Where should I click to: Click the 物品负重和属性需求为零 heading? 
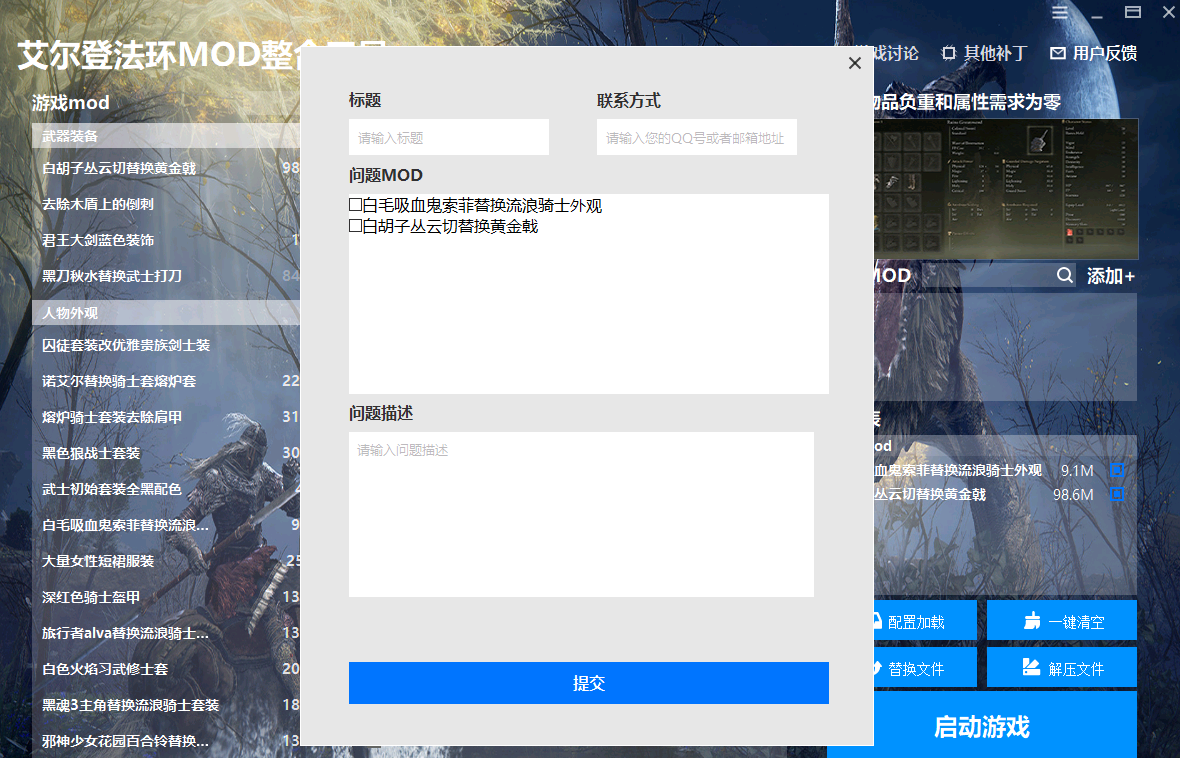(968, 102)
